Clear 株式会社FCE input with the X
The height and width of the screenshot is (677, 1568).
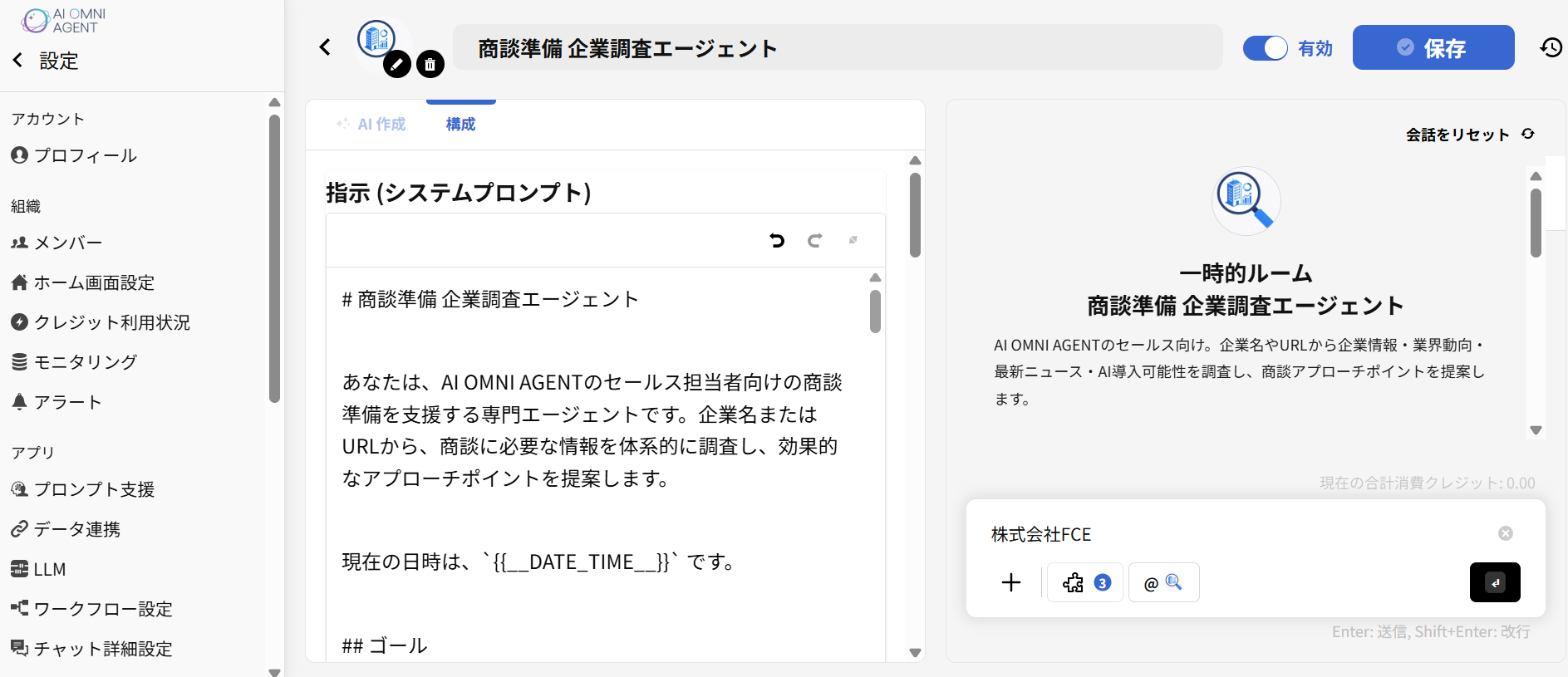(1507, 533)
